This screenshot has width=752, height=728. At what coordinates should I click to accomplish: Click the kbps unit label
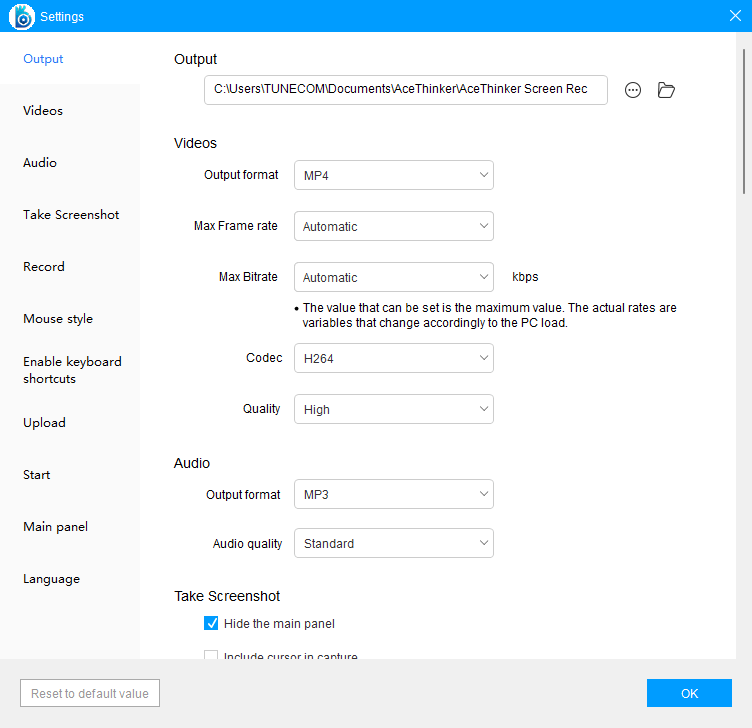525,277
